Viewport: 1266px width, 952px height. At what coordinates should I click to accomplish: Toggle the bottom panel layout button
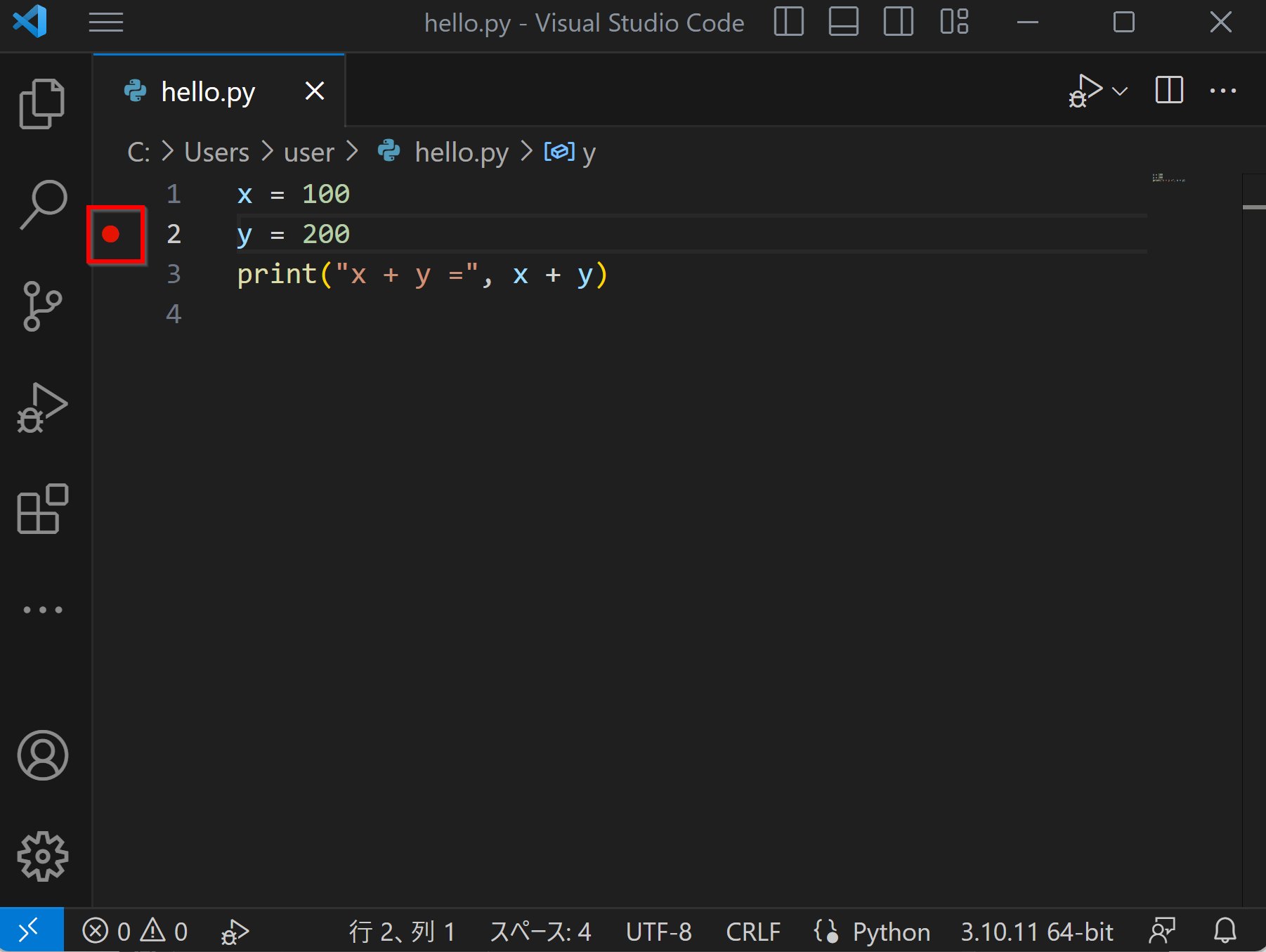point(843,22)
